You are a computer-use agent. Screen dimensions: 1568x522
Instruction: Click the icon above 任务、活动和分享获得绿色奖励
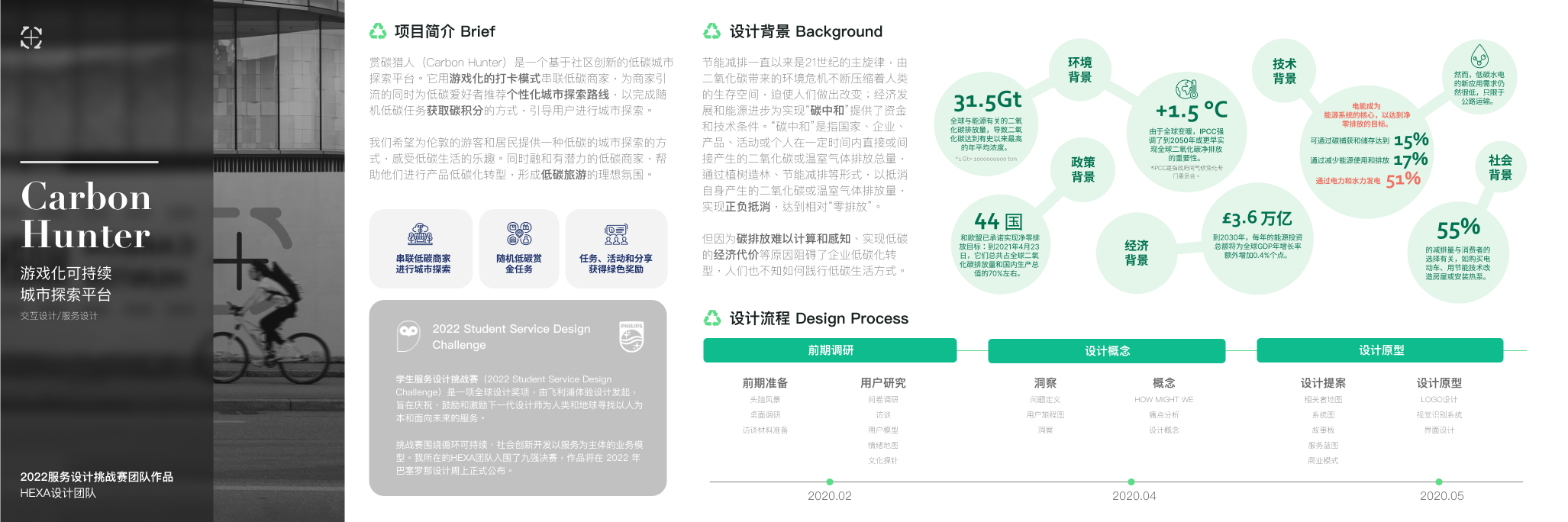coord(616,234)
